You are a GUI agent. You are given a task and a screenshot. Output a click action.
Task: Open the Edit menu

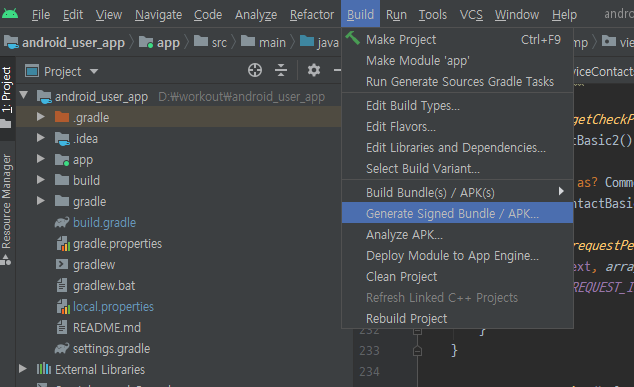[x=73, y=15]
